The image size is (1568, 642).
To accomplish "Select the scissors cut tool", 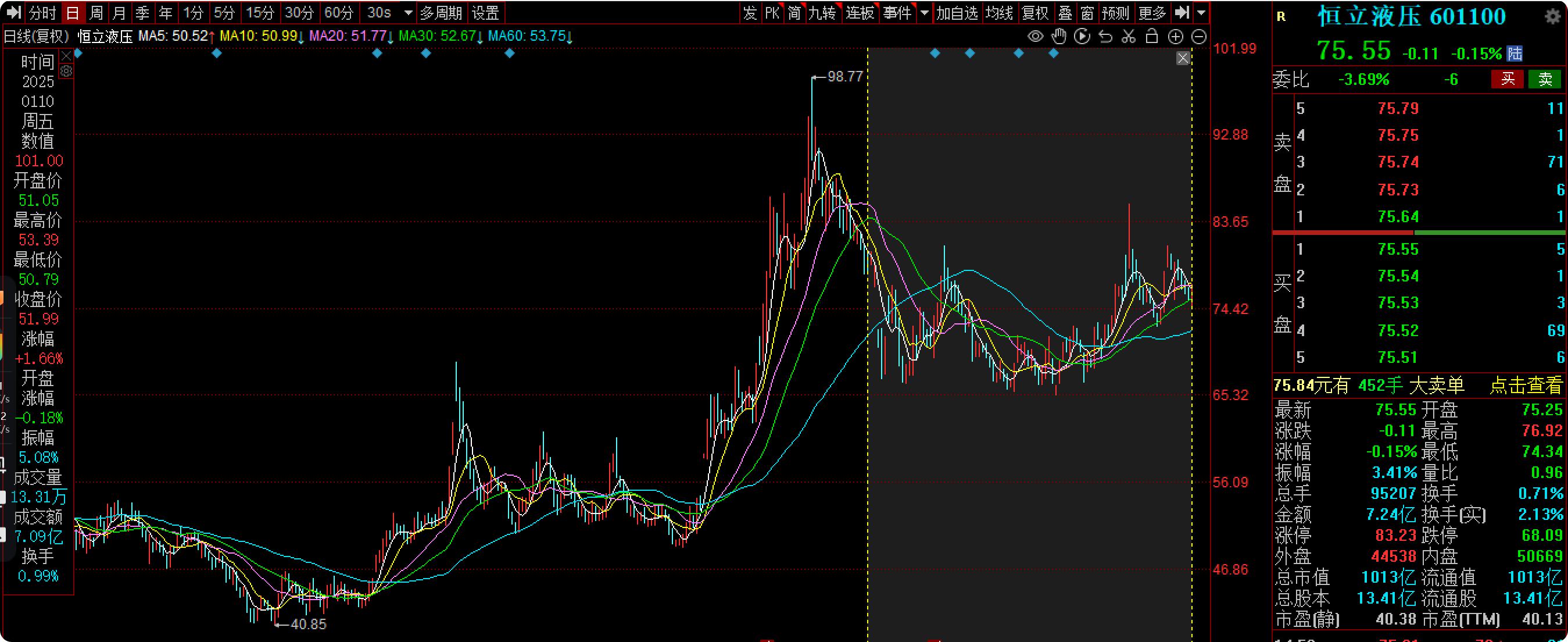I will [x=1129, y=37].
